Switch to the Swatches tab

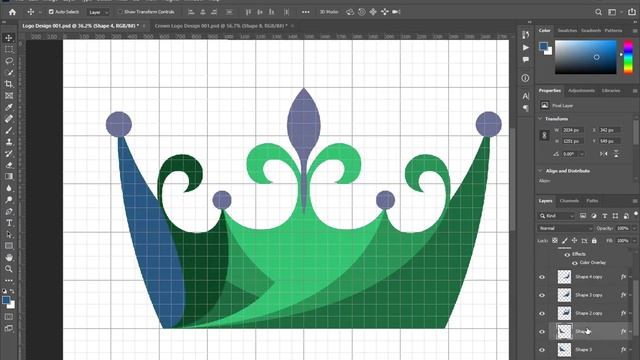pyautogui.click(x=567, y=31)
